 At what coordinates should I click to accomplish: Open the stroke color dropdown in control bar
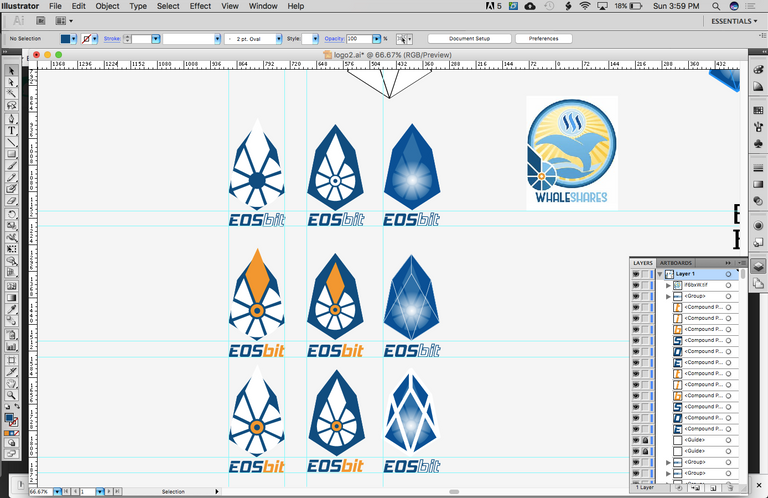click(95, 39)
